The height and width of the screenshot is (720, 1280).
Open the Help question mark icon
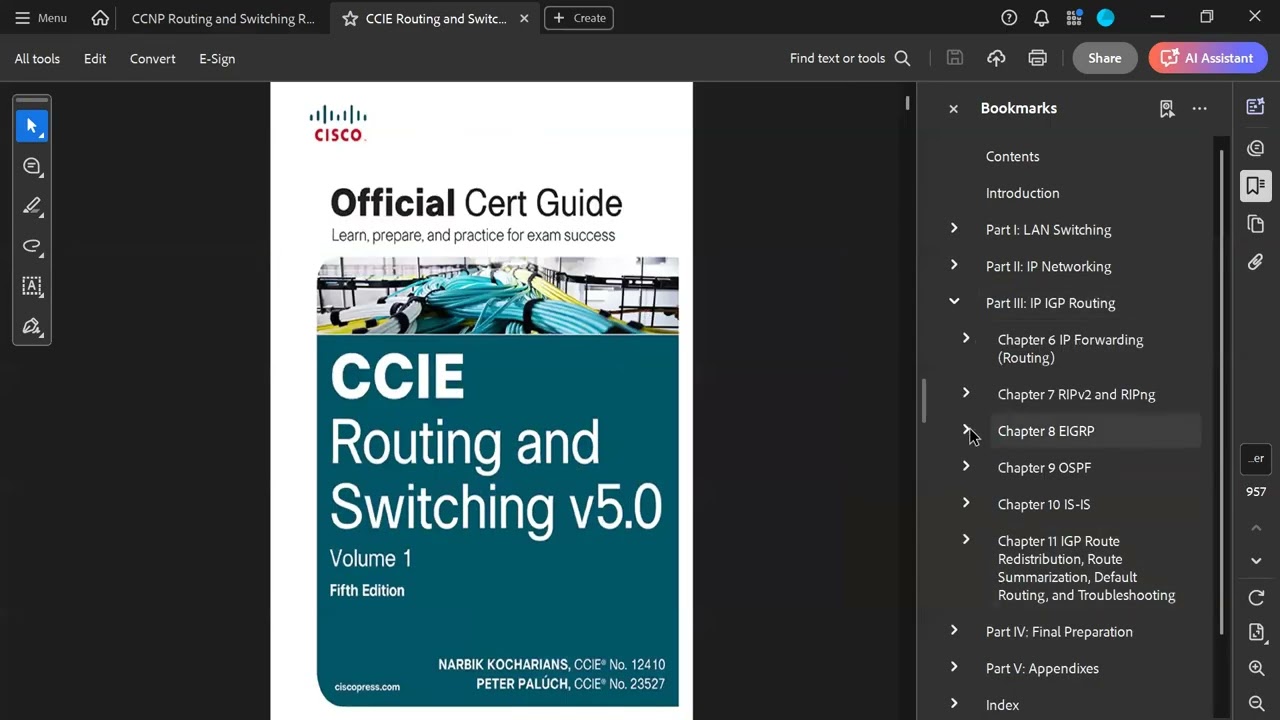(1009, 18)
